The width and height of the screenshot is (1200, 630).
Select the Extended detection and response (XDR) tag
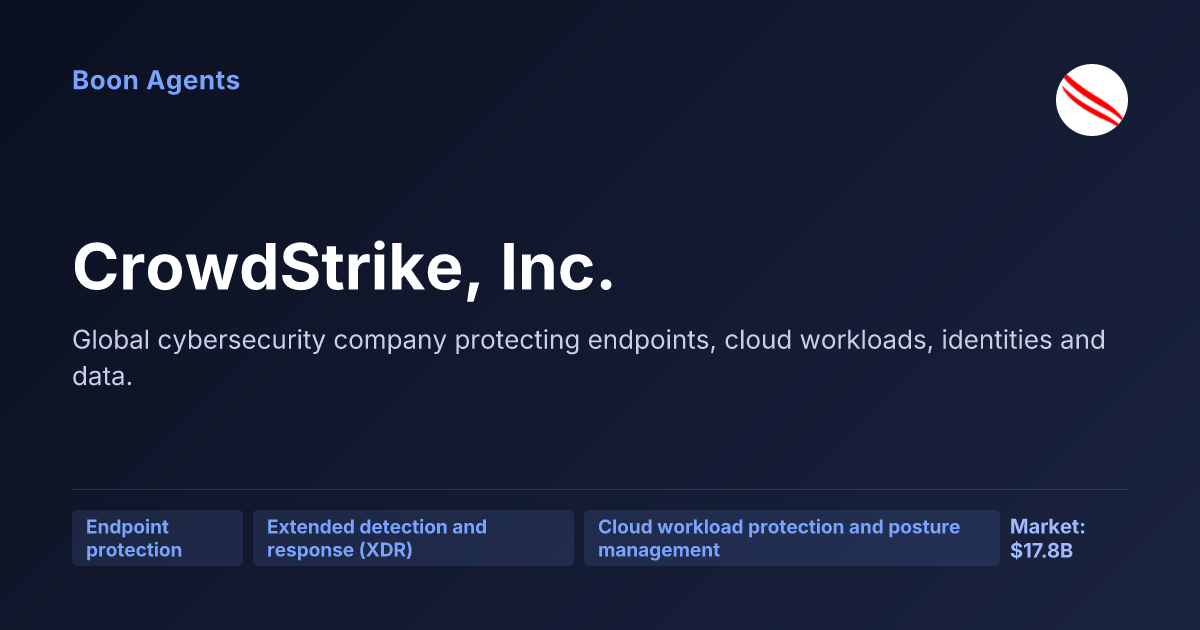point(413,538)
